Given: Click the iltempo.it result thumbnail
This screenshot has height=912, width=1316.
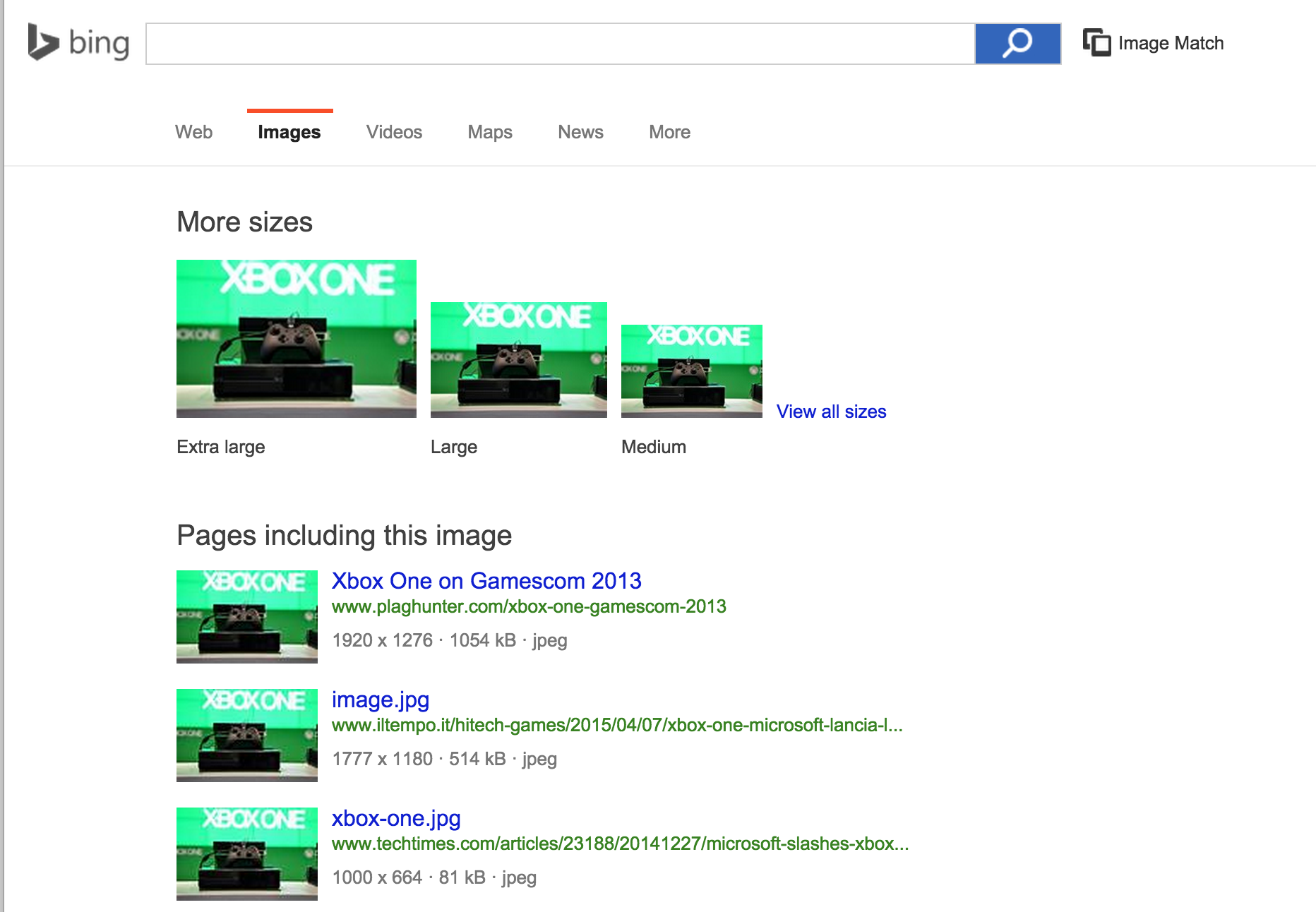Looking at the screenshot, I should point(246,735).
